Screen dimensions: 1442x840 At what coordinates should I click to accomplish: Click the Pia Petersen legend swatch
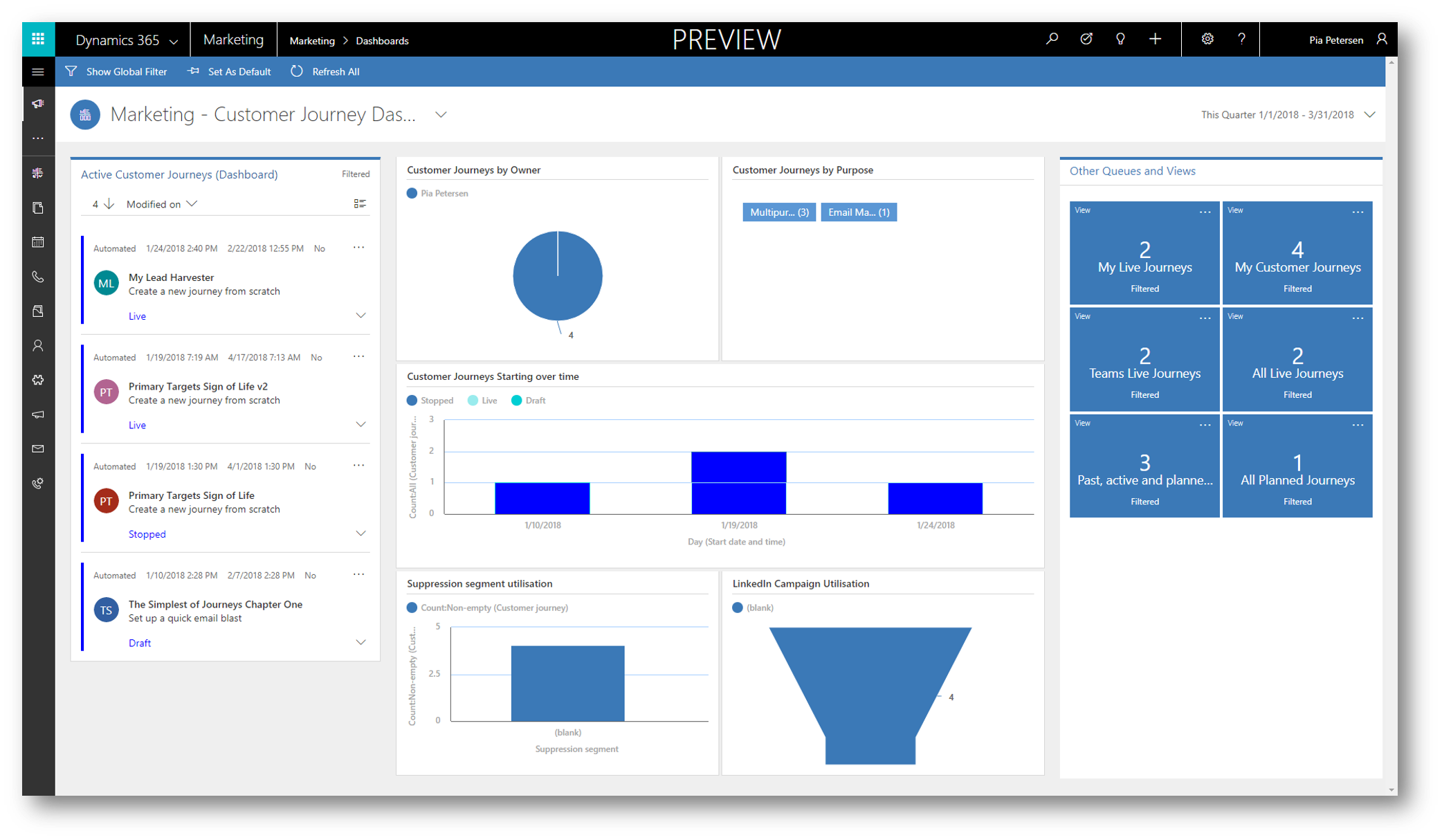point(412,194)
